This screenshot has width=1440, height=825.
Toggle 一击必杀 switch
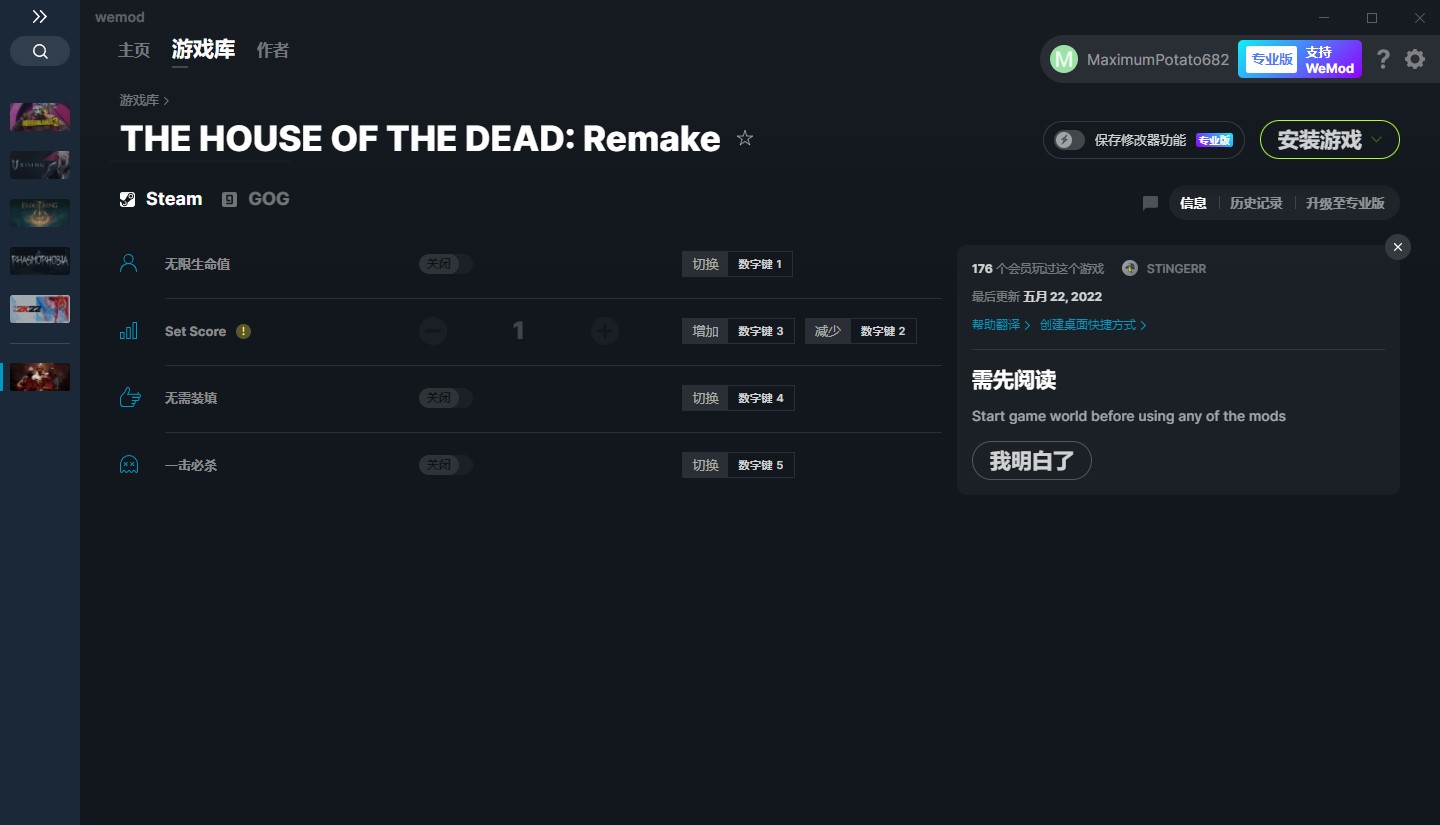446,465
